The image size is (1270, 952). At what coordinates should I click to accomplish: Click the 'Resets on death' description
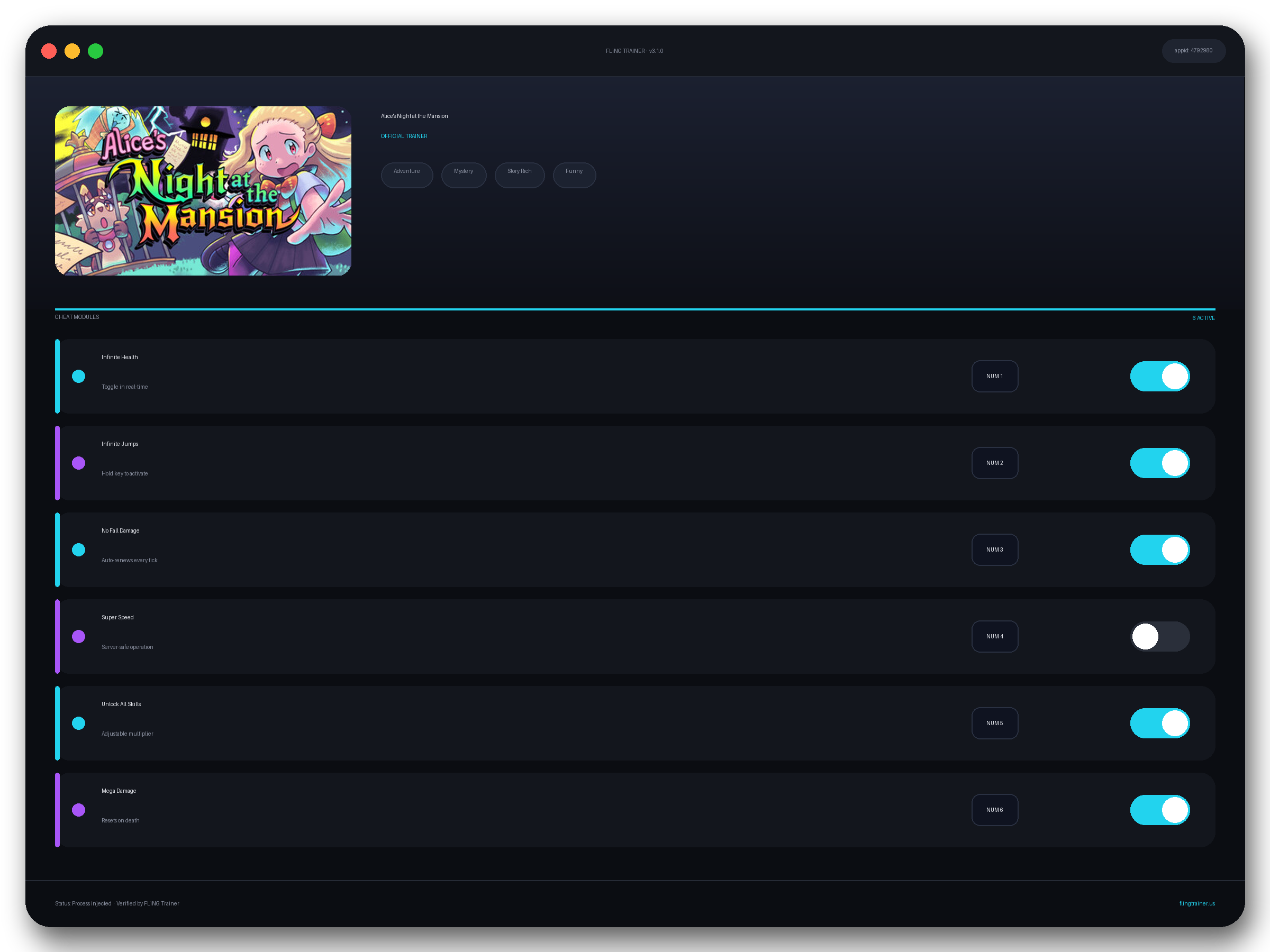click(x=120, y=820)
